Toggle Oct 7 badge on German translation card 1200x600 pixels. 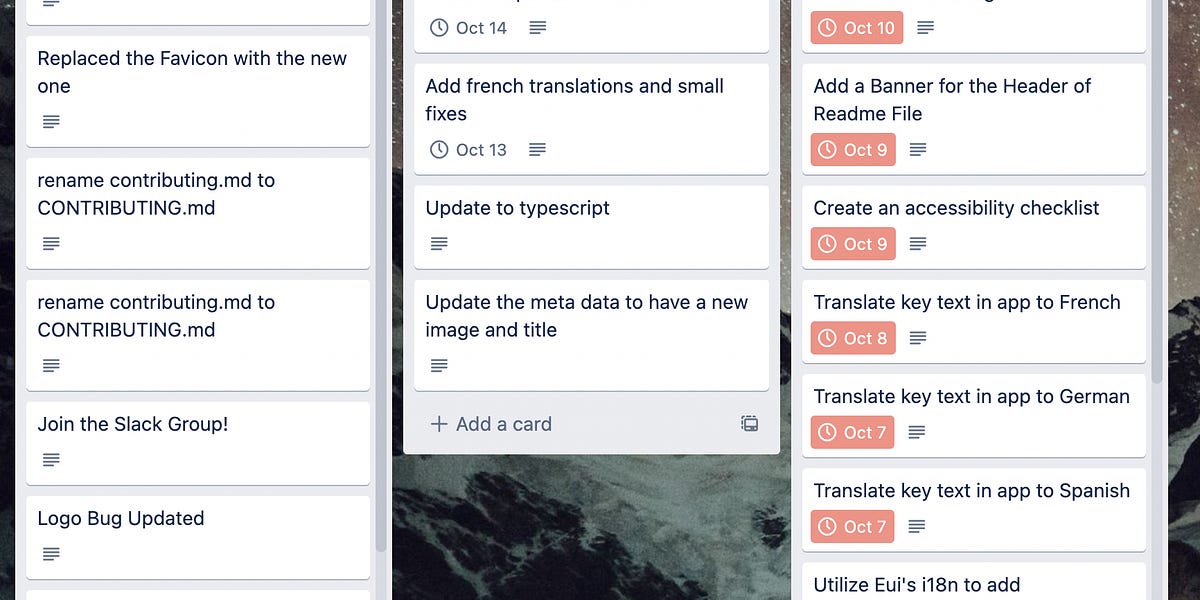(852, 432)
